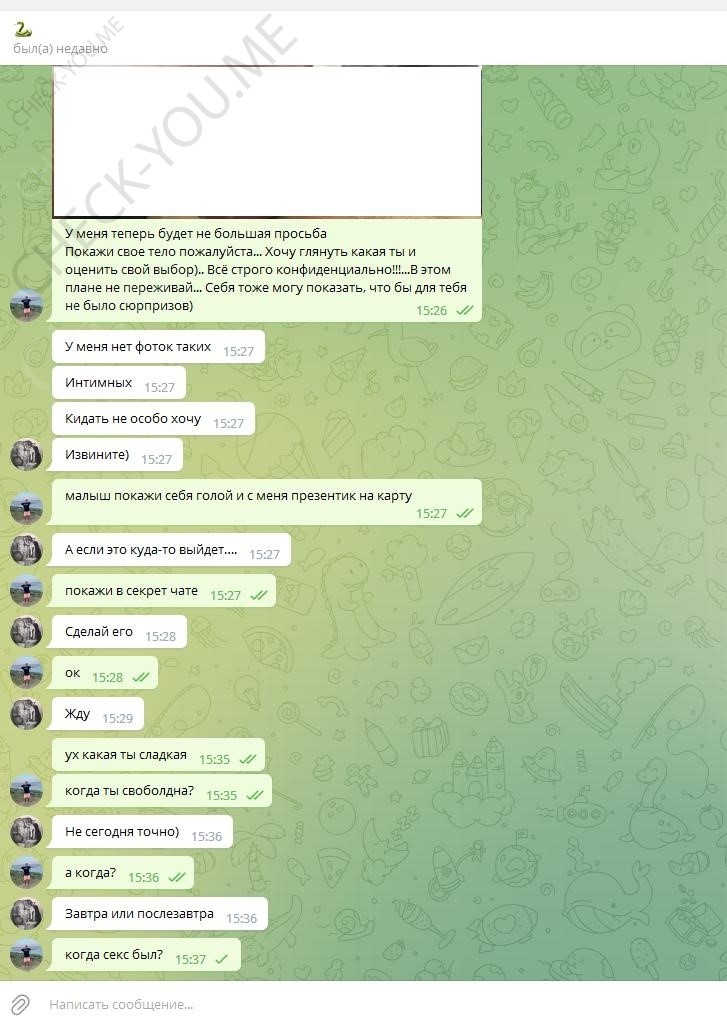Click the single checkmark on the 15:37 message

(x=222, y=959)
